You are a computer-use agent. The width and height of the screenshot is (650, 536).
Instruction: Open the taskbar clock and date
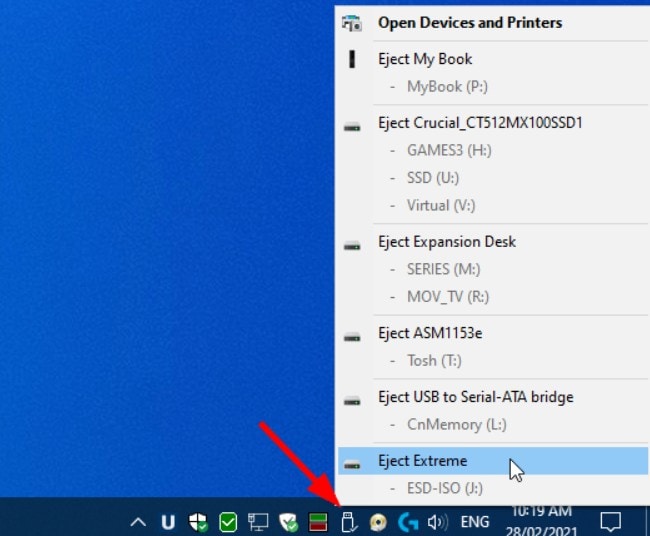click(541, 521)
